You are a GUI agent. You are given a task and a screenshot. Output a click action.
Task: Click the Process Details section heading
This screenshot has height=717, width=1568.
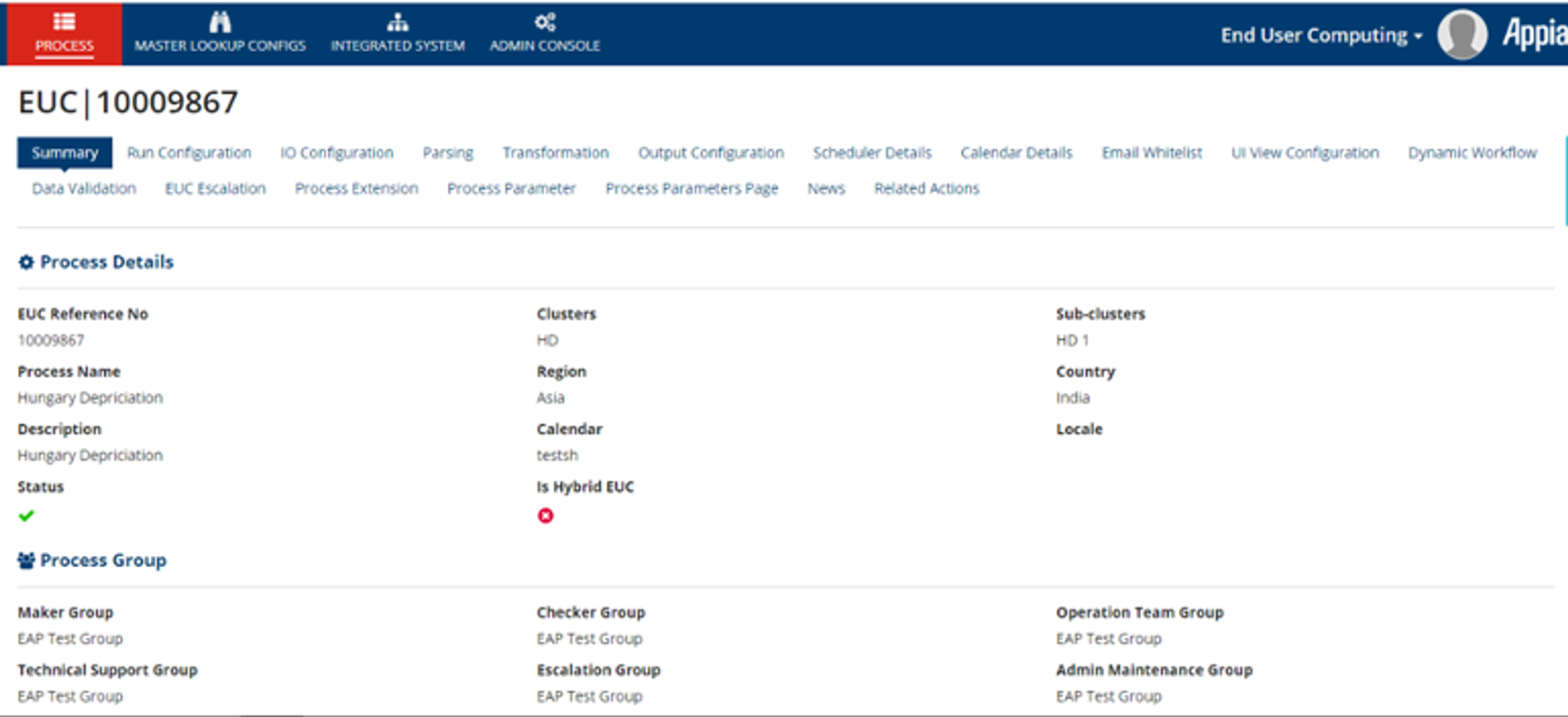107,262
